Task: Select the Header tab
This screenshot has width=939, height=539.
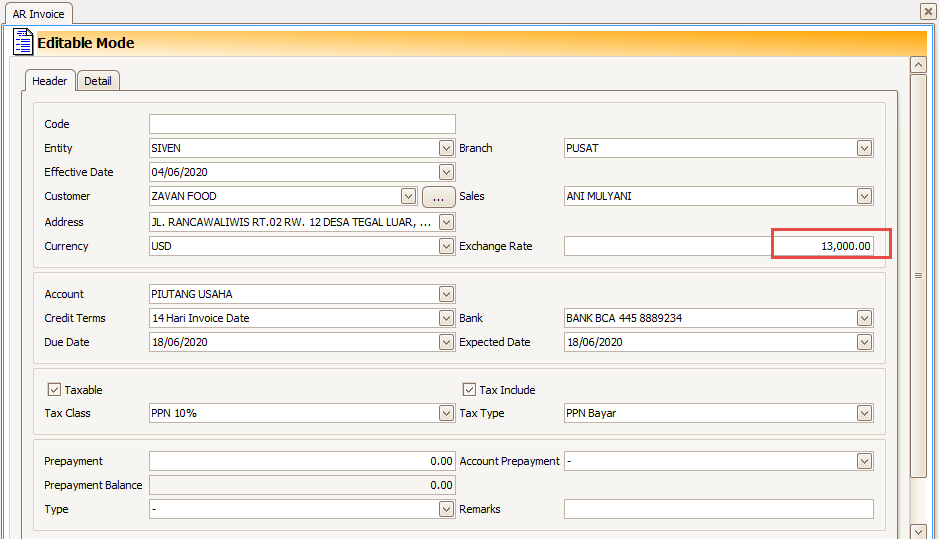Action: coord(50,81)
